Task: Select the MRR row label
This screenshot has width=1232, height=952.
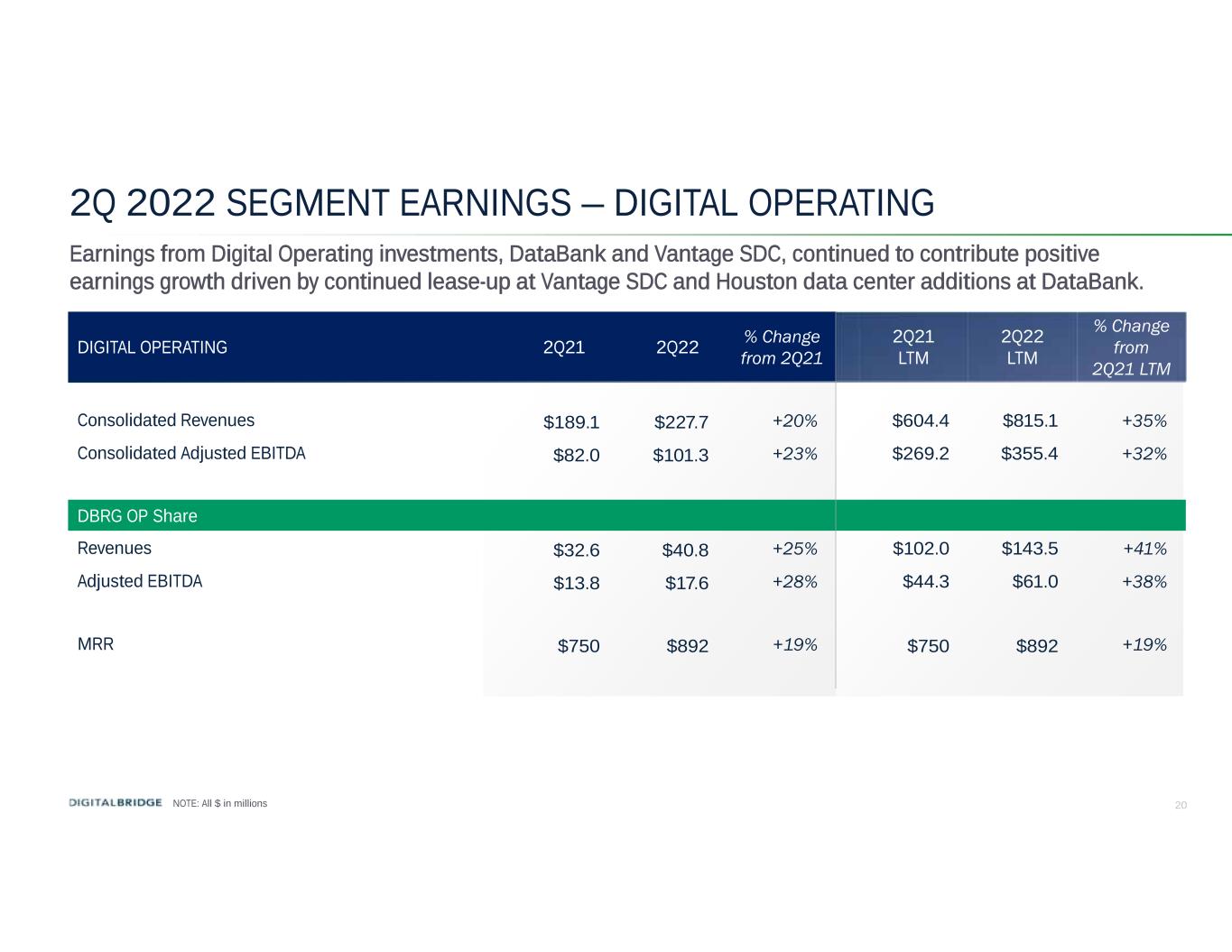Action: (x=96, y=644)
